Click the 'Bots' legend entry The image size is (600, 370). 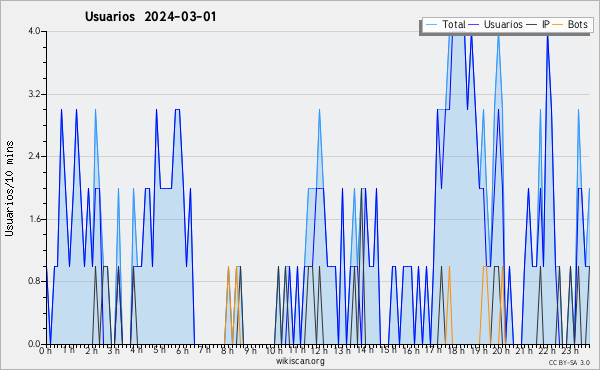point(577,24)
